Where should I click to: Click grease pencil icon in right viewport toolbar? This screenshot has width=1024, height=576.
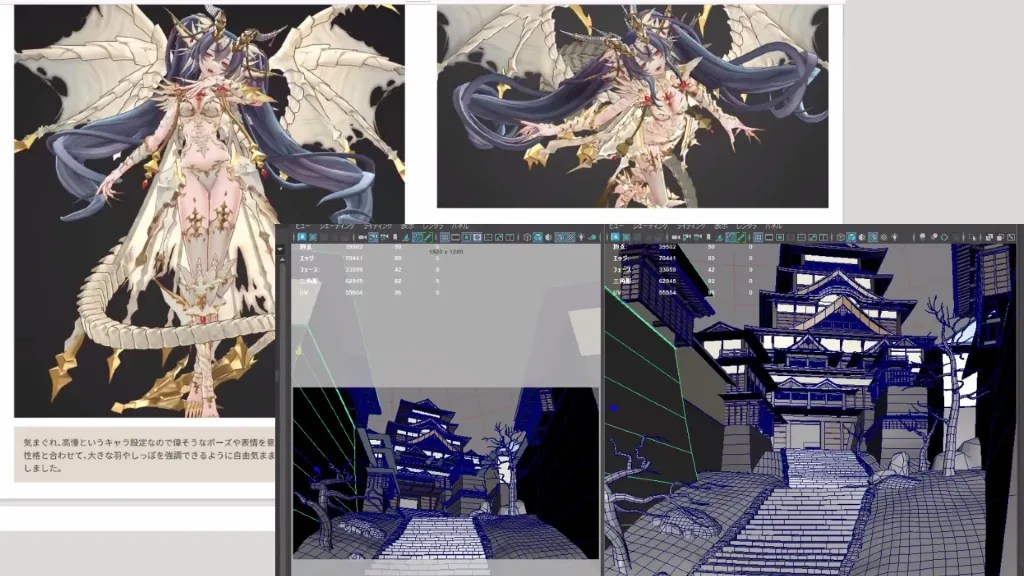741,237
